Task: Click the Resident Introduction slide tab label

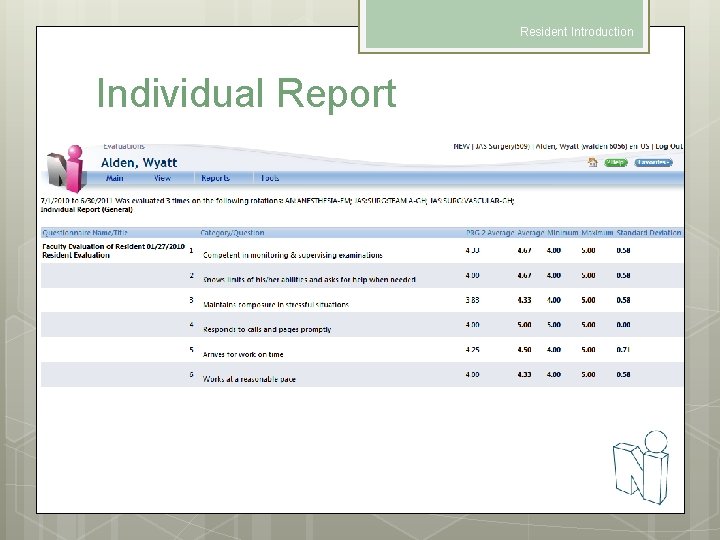Action: click(x=577, y=32)
